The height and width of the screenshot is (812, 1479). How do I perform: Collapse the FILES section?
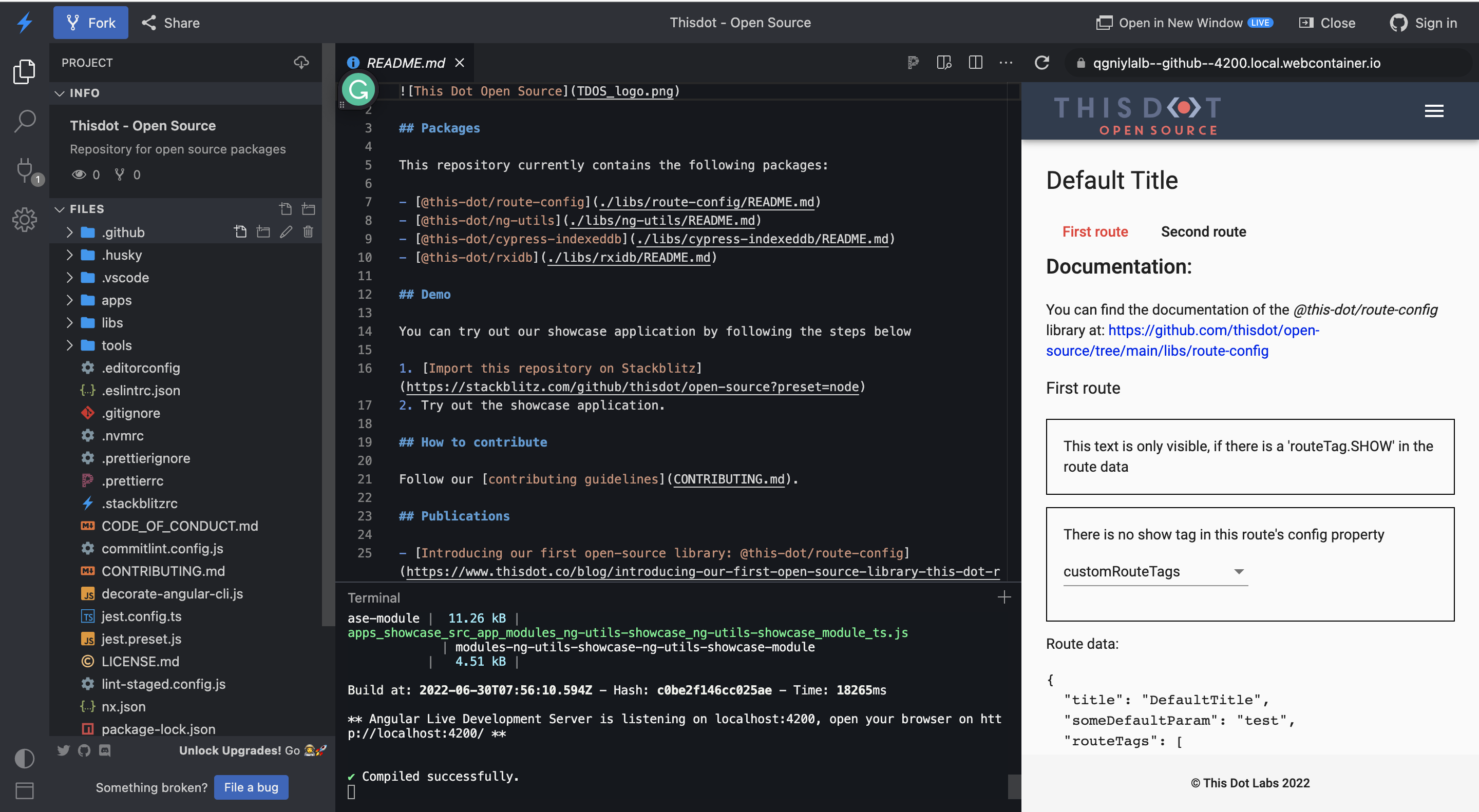coord(60,209)
